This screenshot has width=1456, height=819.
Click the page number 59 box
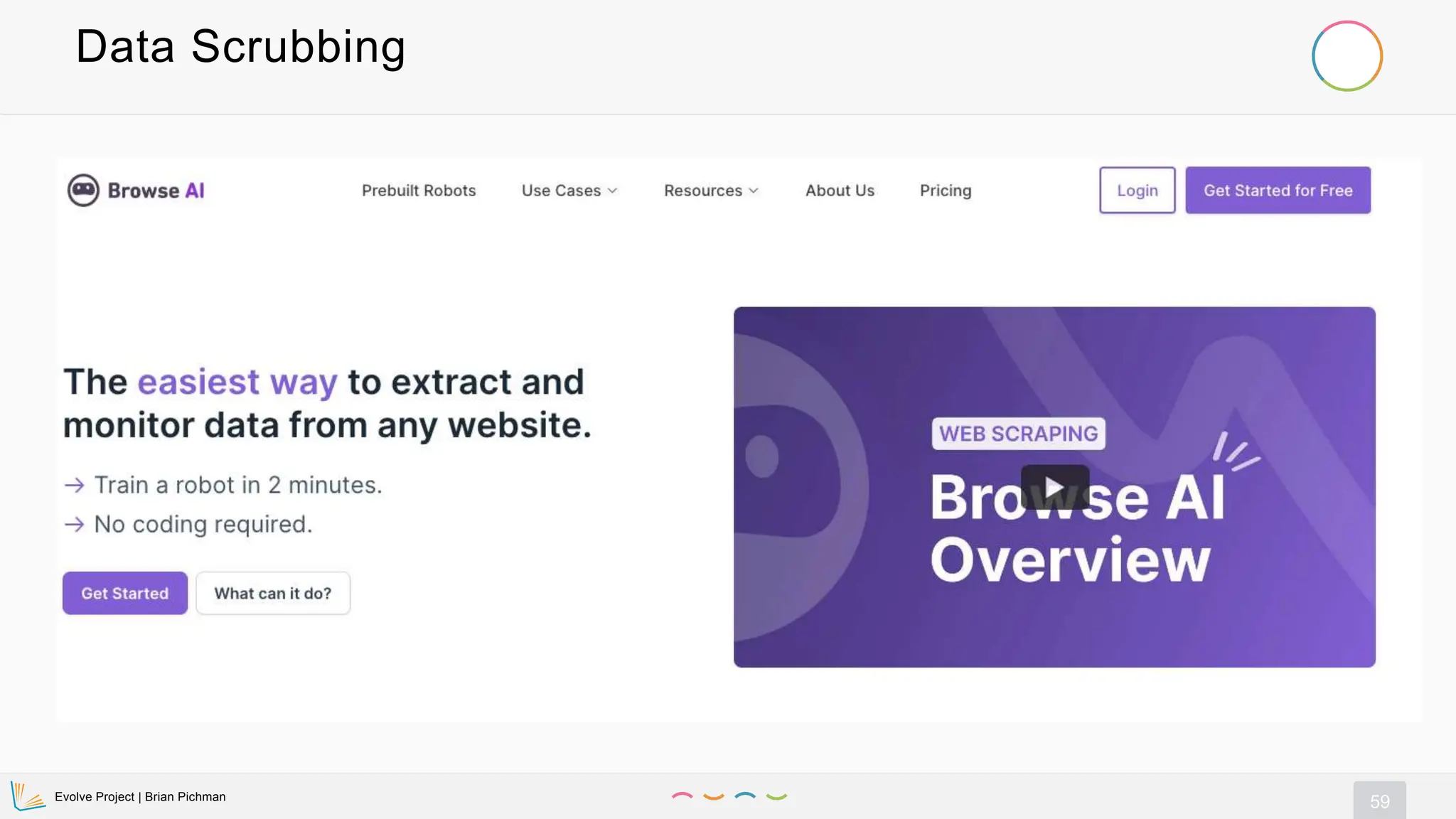pos(1380,801)
